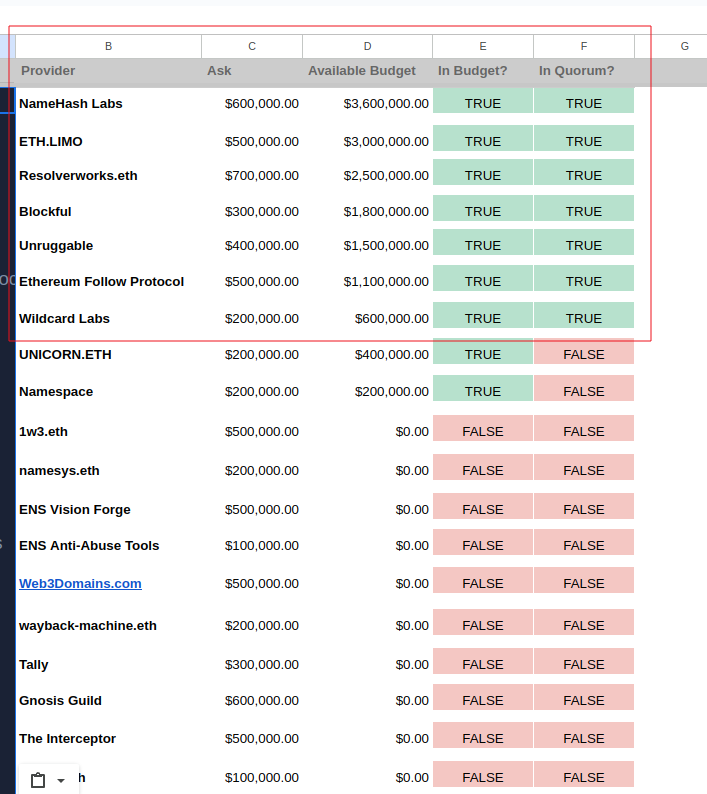Screen dimensions: 707x794
Task: Select the namesys.eth cell
Action: point(59,470)
